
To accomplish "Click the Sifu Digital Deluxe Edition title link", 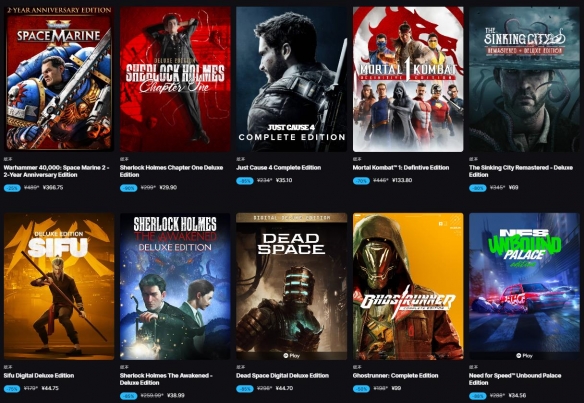I will (39, 375).
